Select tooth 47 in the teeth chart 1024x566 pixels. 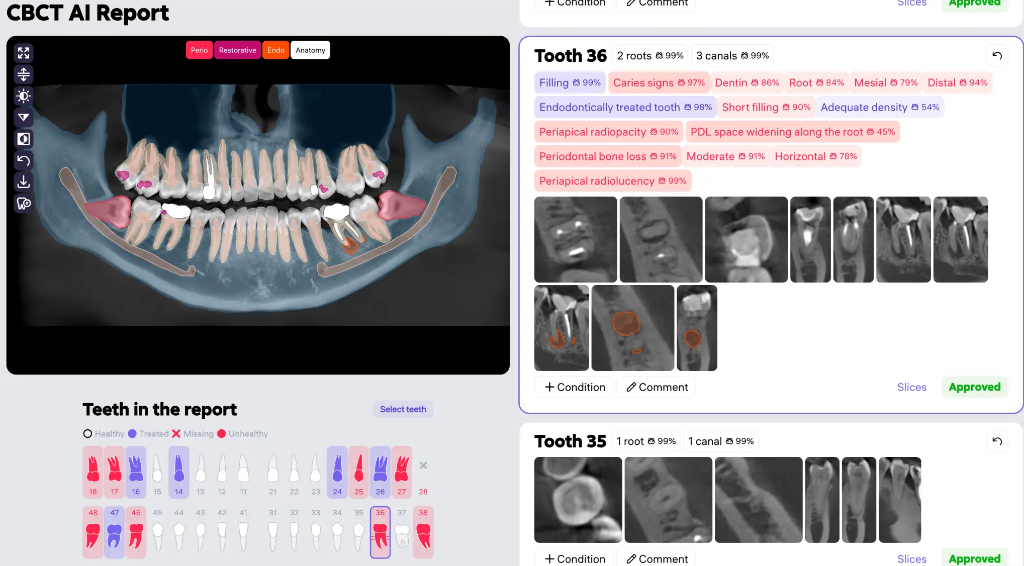(x=114, y=530)
